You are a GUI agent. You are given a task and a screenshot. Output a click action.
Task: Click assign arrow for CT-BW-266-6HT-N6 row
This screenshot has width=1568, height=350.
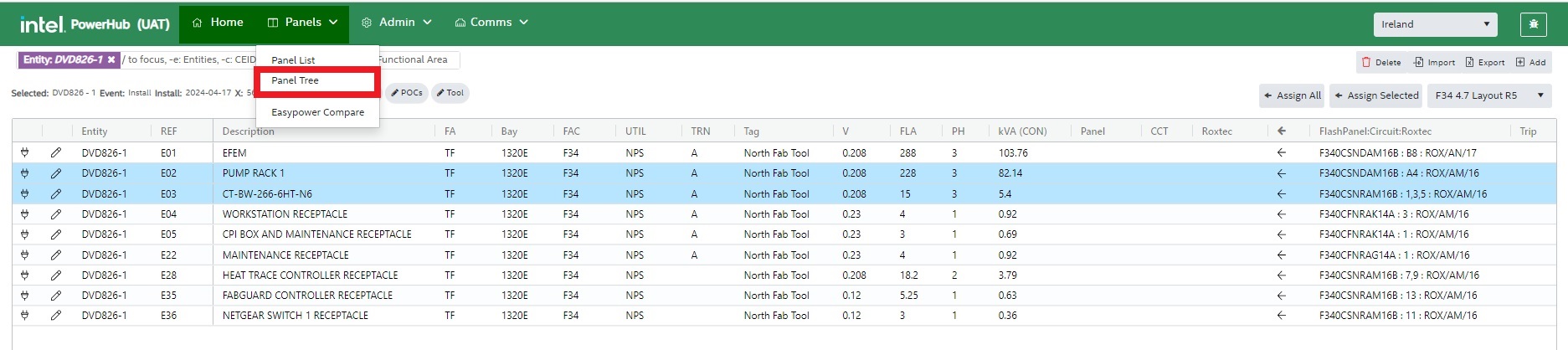pyautogui.click(x=1281, y=194)
